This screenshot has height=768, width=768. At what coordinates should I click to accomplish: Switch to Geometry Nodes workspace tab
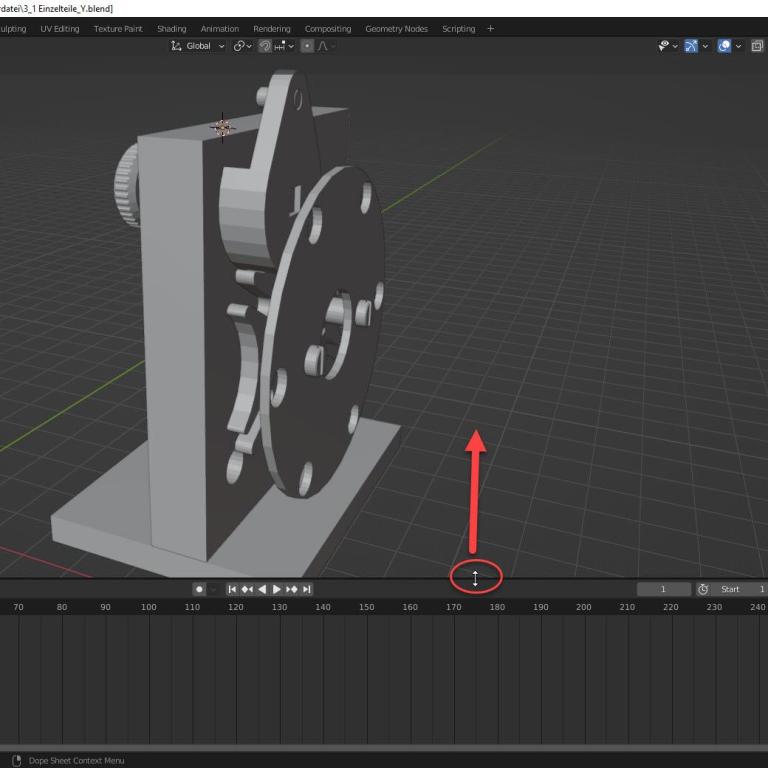click(x=396, y=29)
